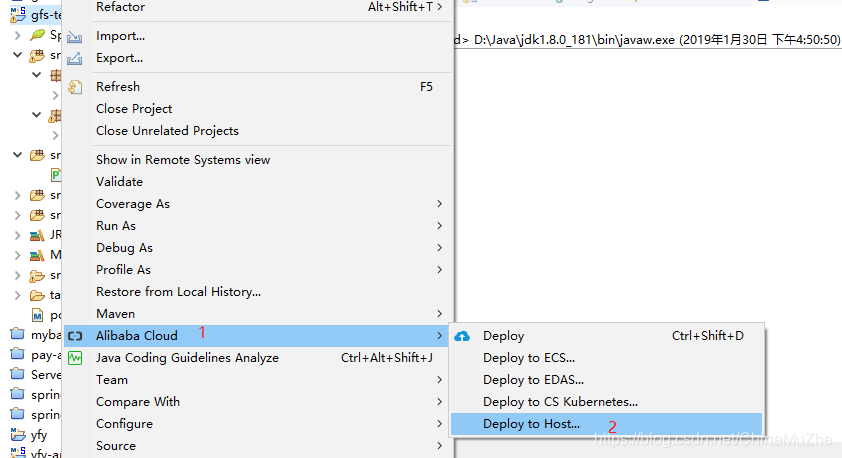This screenshot has height=458, width=842.
Task: Select the Serve project in the tree
Action: tap(46, 375)
